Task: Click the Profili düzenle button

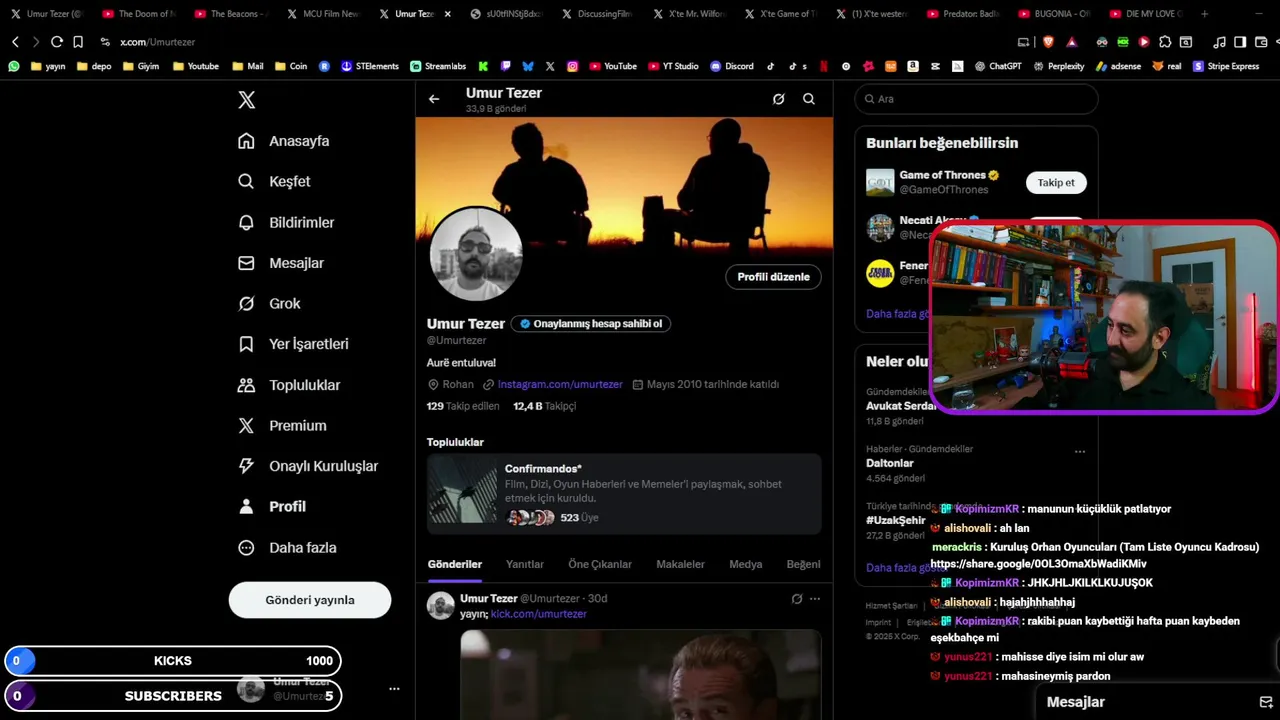Action: pos(773,277)
